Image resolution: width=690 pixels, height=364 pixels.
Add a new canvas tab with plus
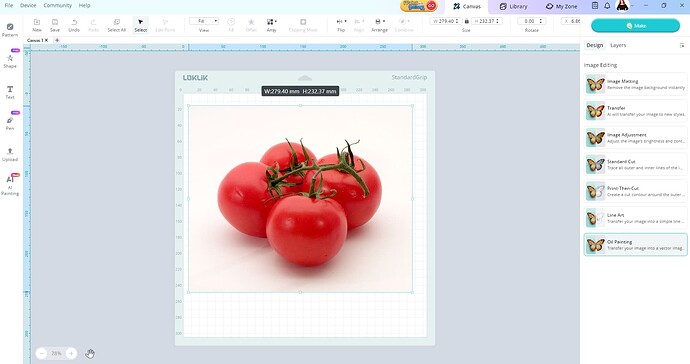(57, 40)
